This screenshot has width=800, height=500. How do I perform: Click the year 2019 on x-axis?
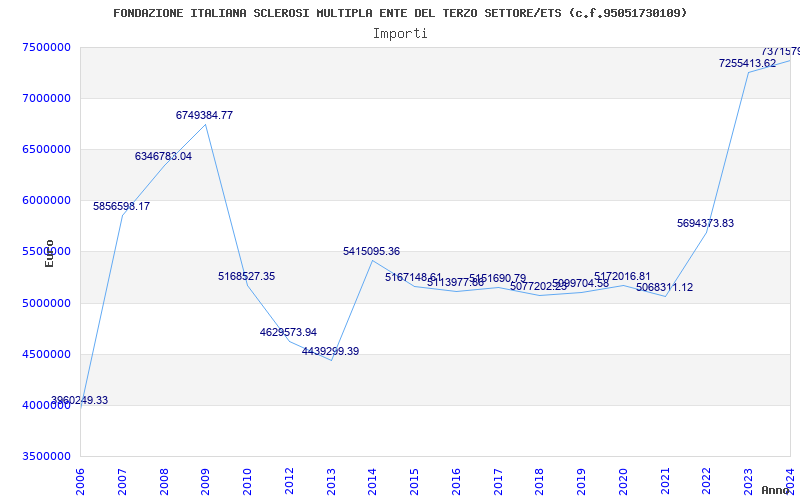pyautogui.click(x=582, y=482)
